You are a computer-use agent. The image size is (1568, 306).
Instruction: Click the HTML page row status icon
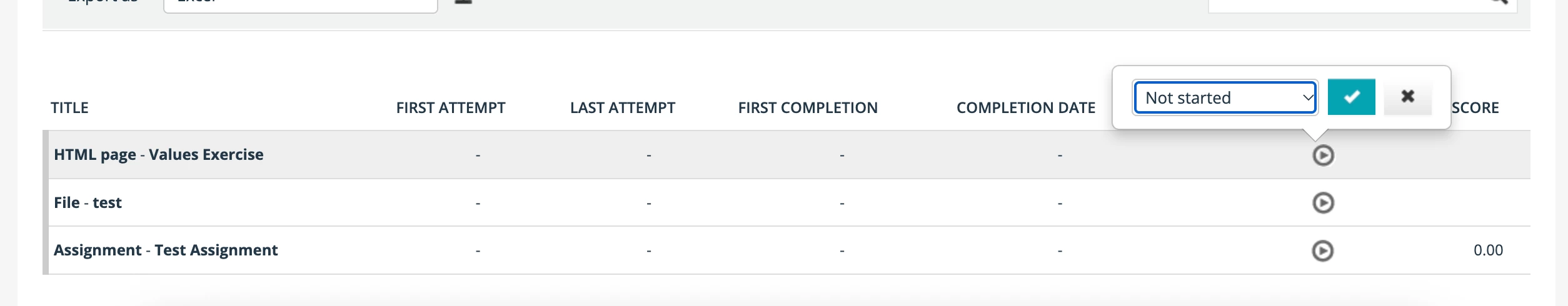coord(1323,155)
